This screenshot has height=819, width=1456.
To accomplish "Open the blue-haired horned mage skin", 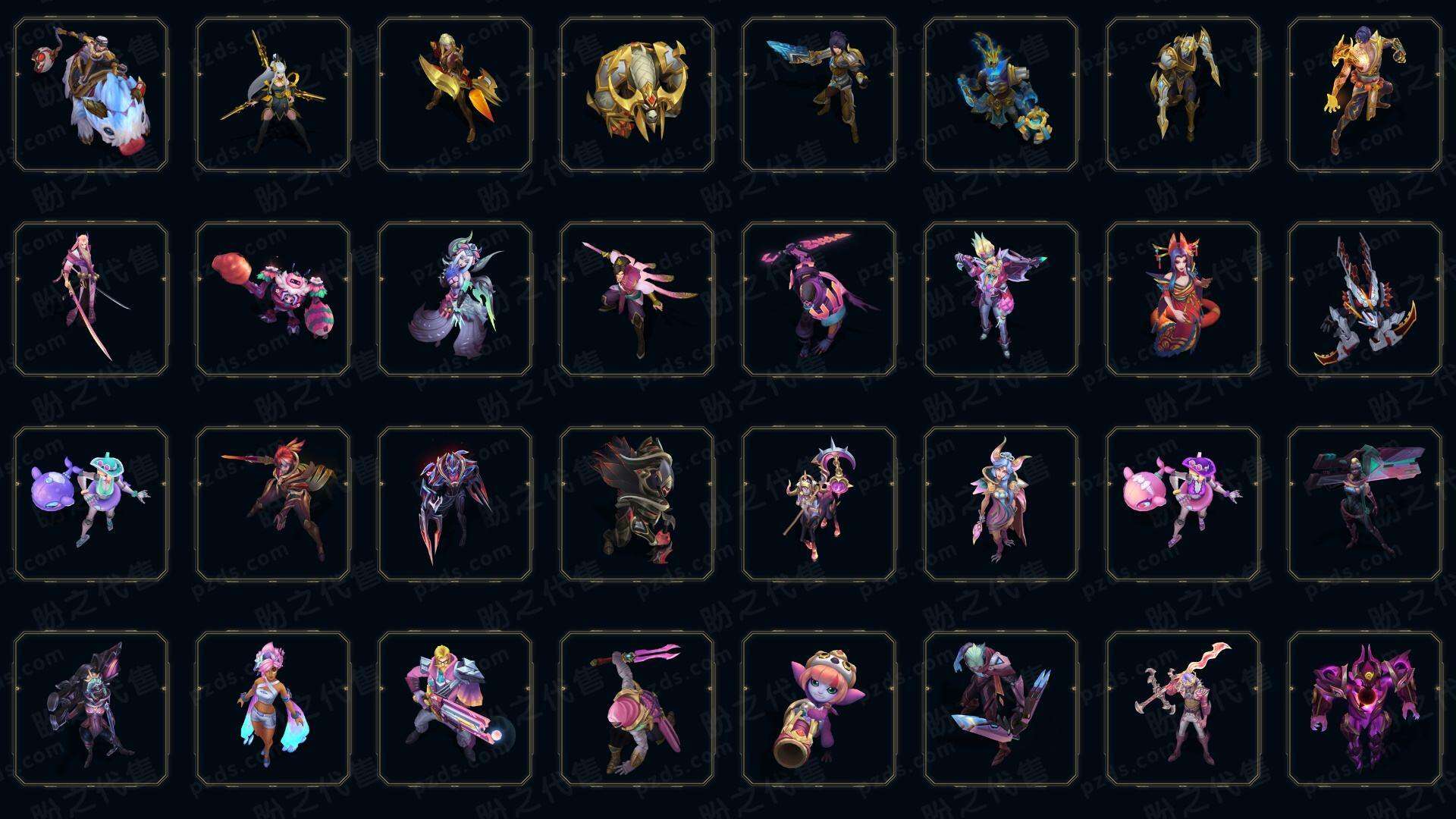I will [1001, 504].
